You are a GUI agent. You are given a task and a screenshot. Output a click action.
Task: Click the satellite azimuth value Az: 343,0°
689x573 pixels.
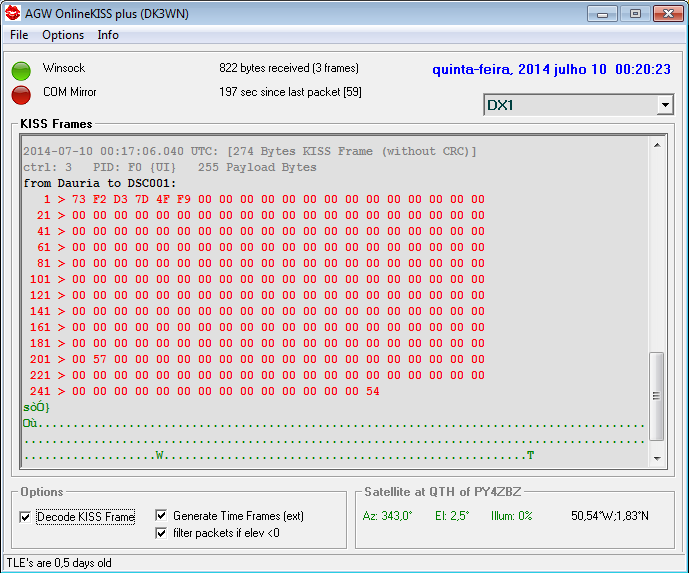(387, 516)
